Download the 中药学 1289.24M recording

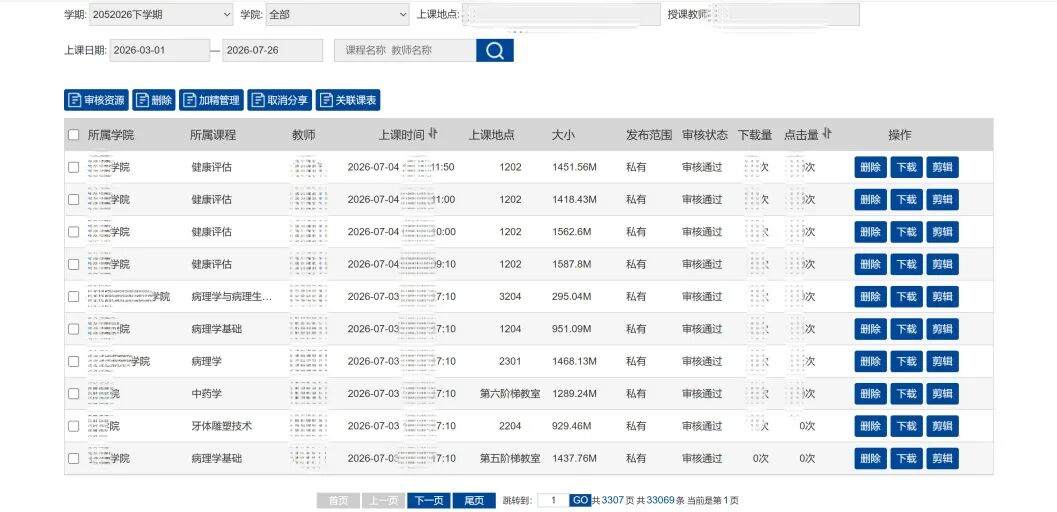tap(906, 393)
